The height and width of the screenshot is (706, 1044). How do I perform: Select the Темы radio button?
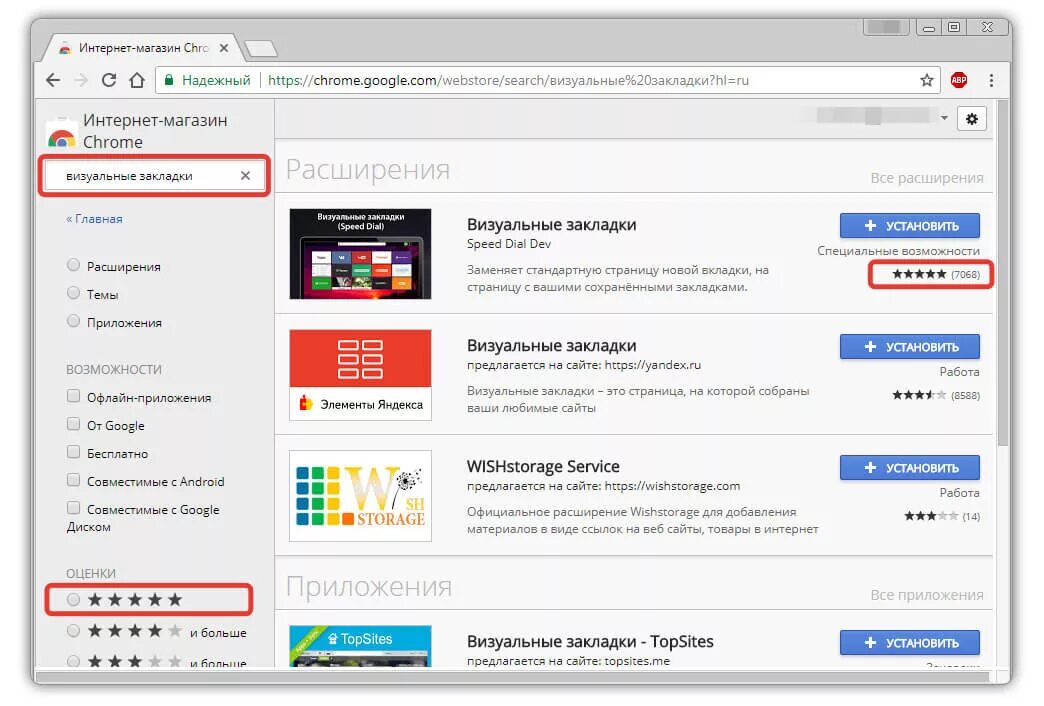[73, 293]
